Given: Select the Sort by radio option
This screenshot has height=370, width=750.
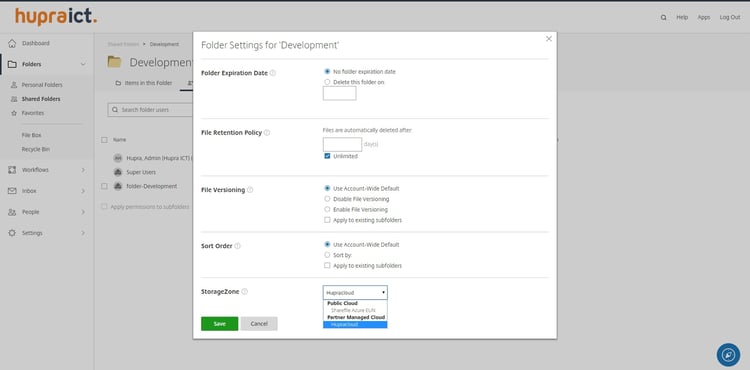Looking at the screenshot, I should 327,255.
